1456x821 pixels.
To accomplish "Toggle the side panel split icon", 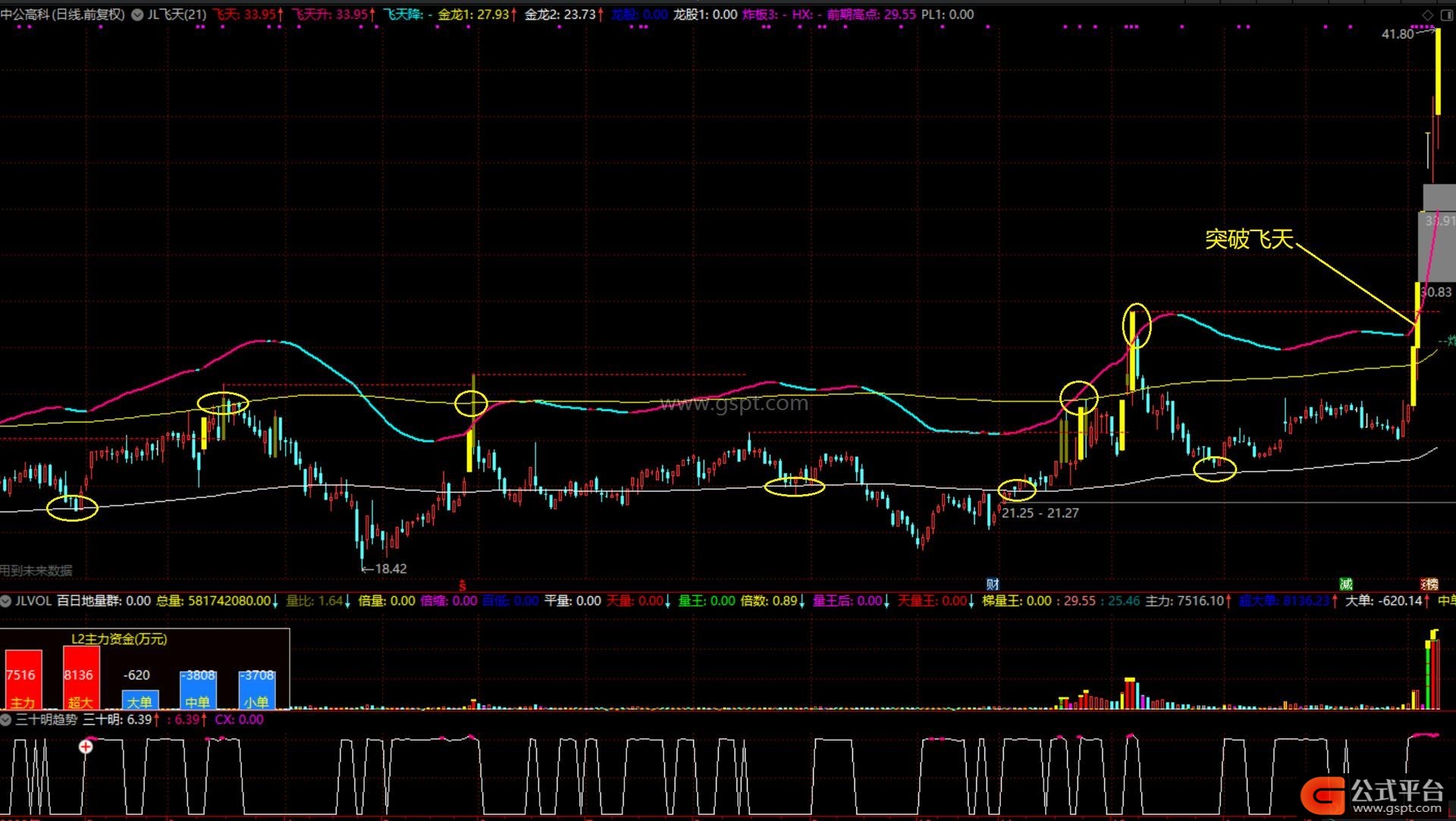I will [x=1446, y=14].
